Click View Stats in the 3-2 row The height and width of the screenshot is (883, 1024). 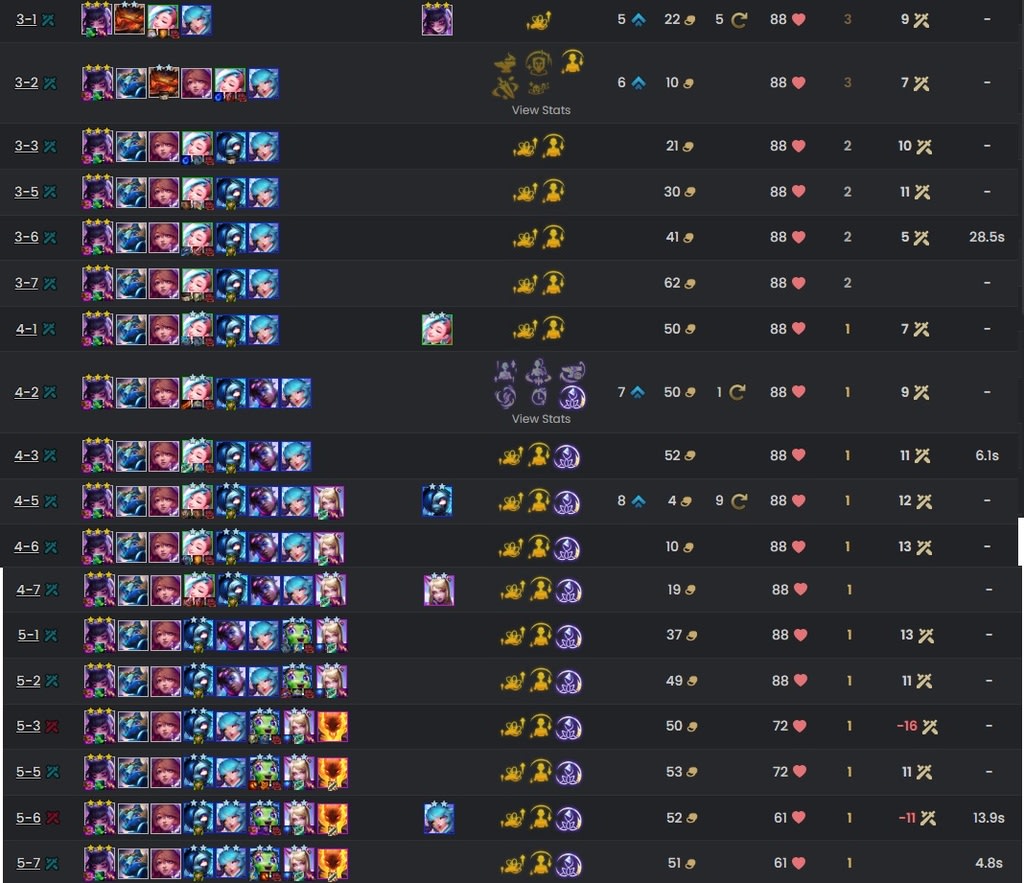(x=541, y=110)
